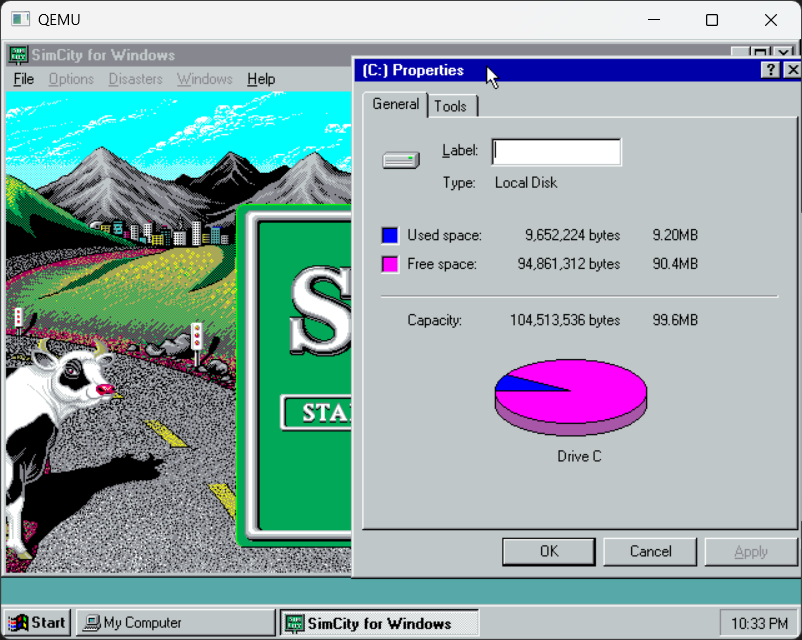802x640 pixels.
Task: Click the magenta Free space color swatch
Action: pos(390,264)
